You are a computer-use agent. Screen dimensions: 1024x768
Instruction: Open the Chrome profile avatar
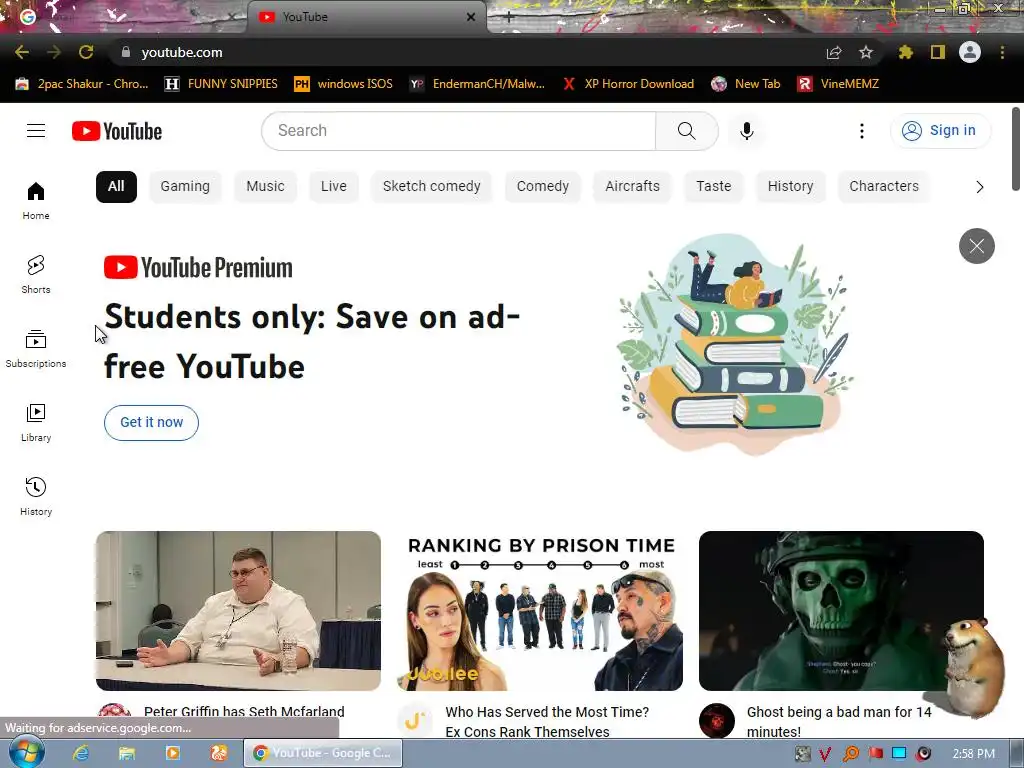coord(970,52)
